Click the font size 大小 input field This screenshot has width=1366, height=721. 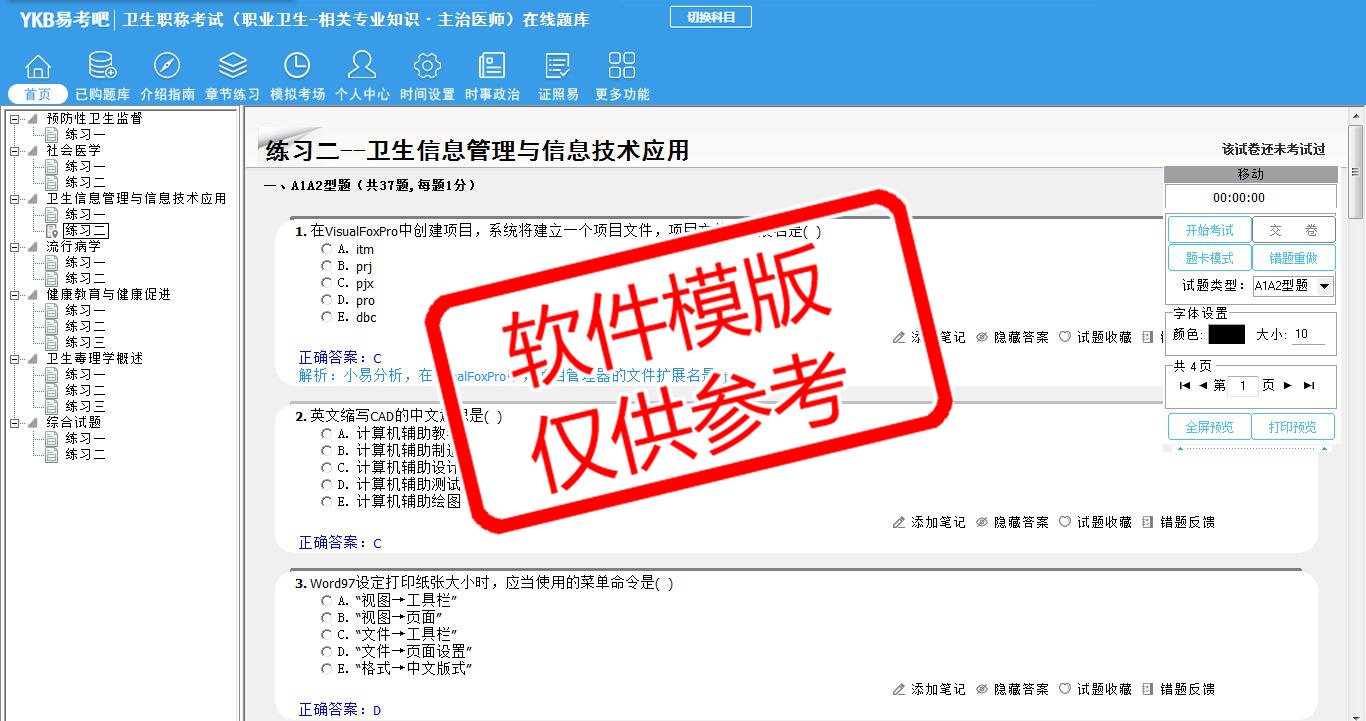(1308, 335)
